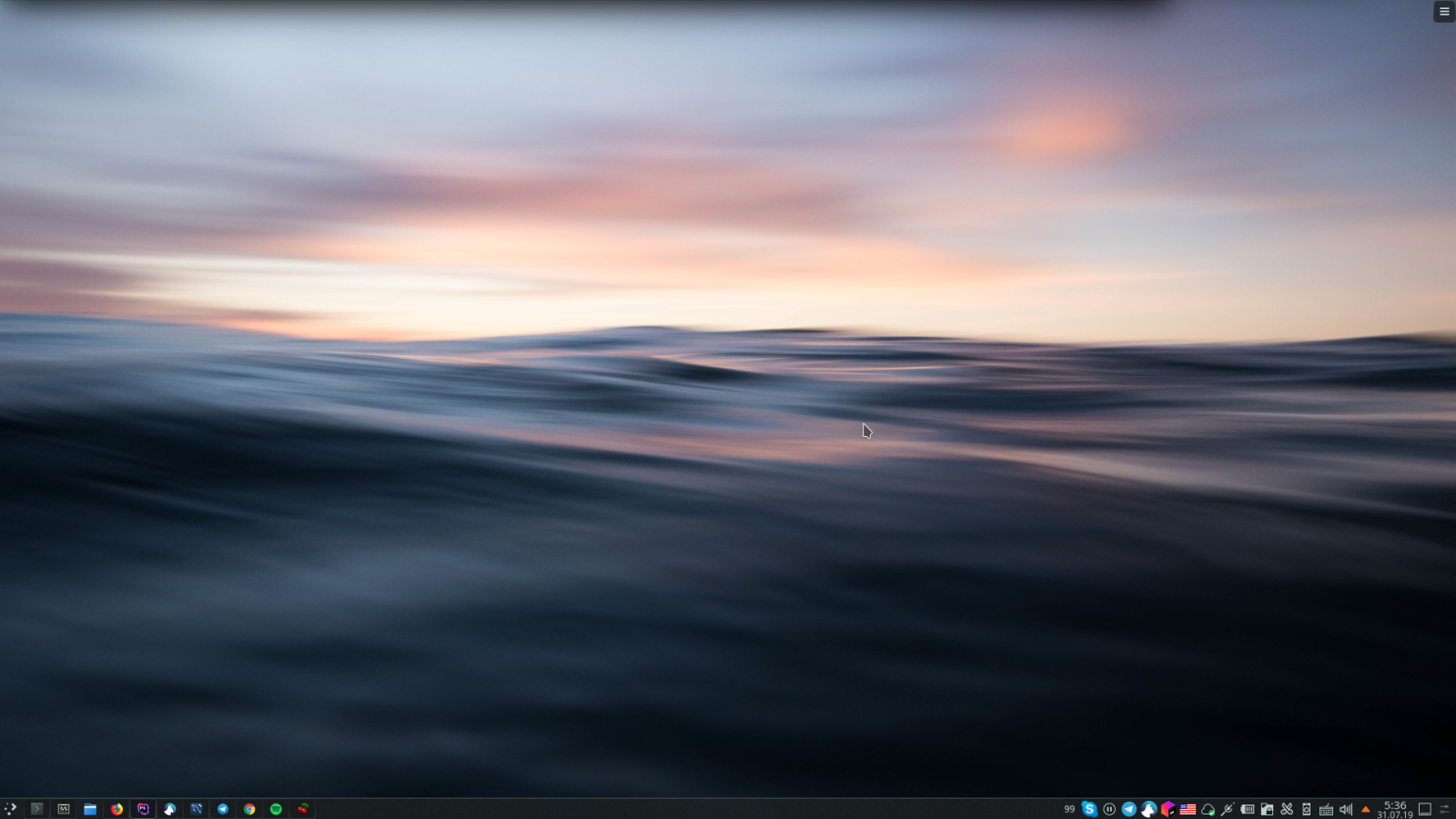Open Skype from the system tray
This screenshot has width=1456, height=819.
pos(1090,808)
